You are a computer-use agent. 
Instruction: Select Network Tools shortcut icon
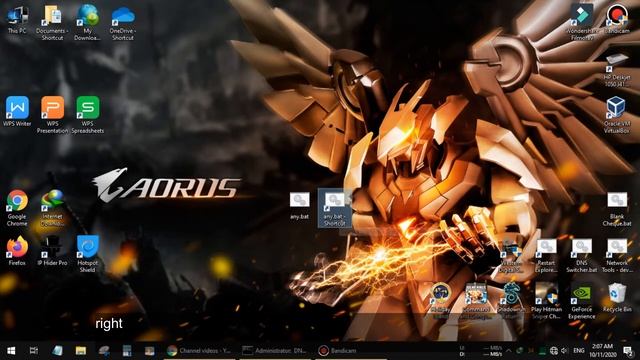point(617,256)
